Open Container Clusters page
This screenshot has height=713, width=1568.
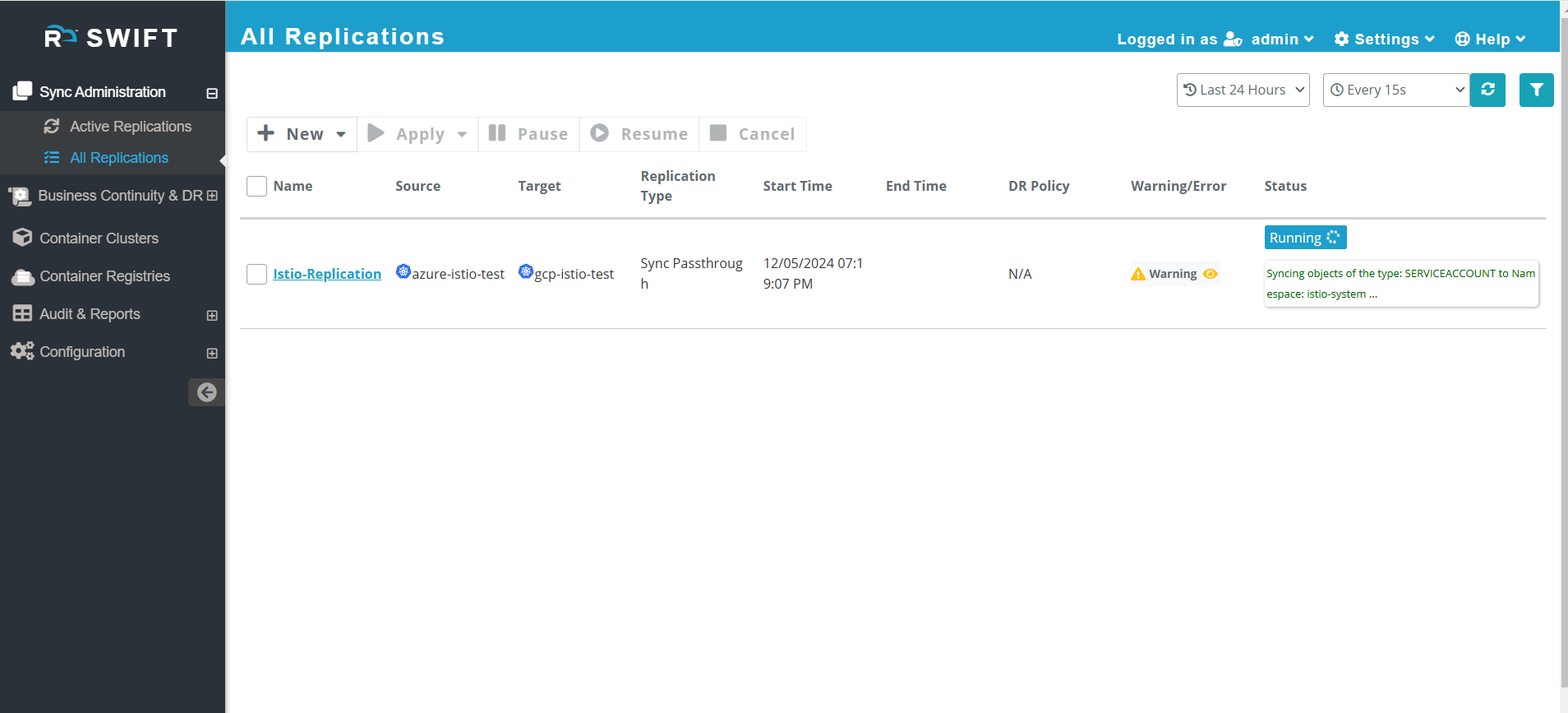pyautogui.click(x=99, y=238)
